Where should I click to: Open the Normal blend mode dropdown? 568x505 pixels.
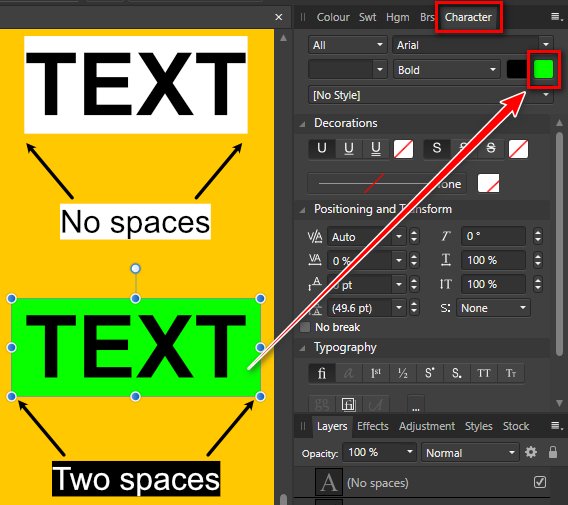(x=470, y=453)
